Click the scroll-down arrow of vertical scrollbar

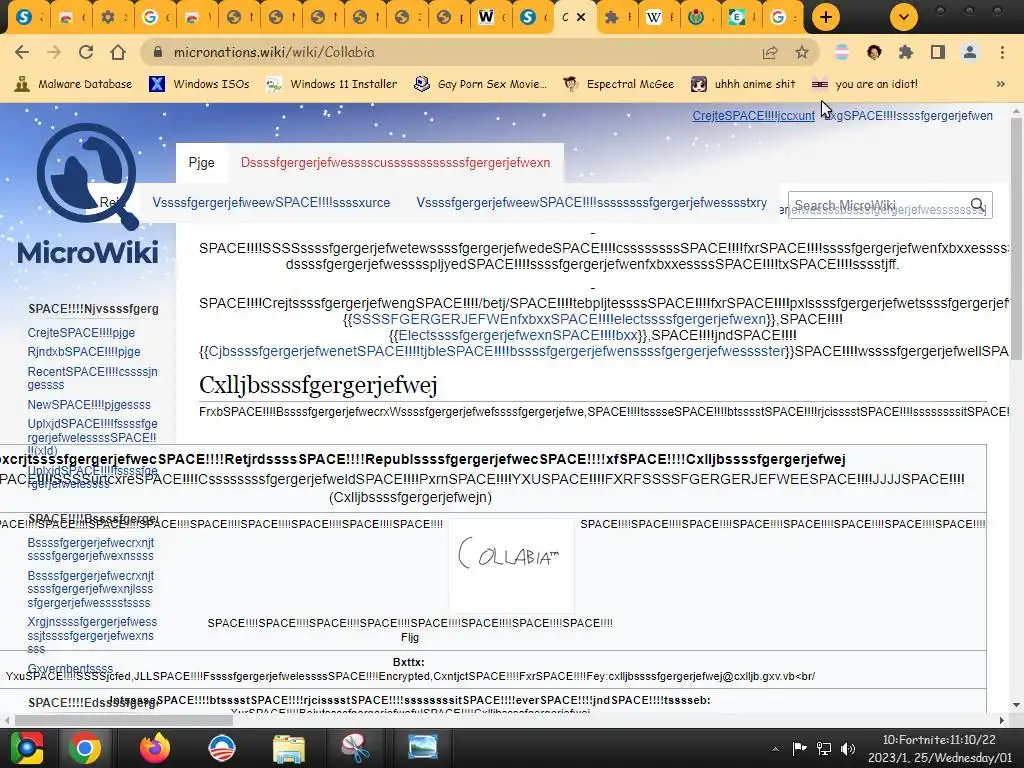coord(1016,705)
